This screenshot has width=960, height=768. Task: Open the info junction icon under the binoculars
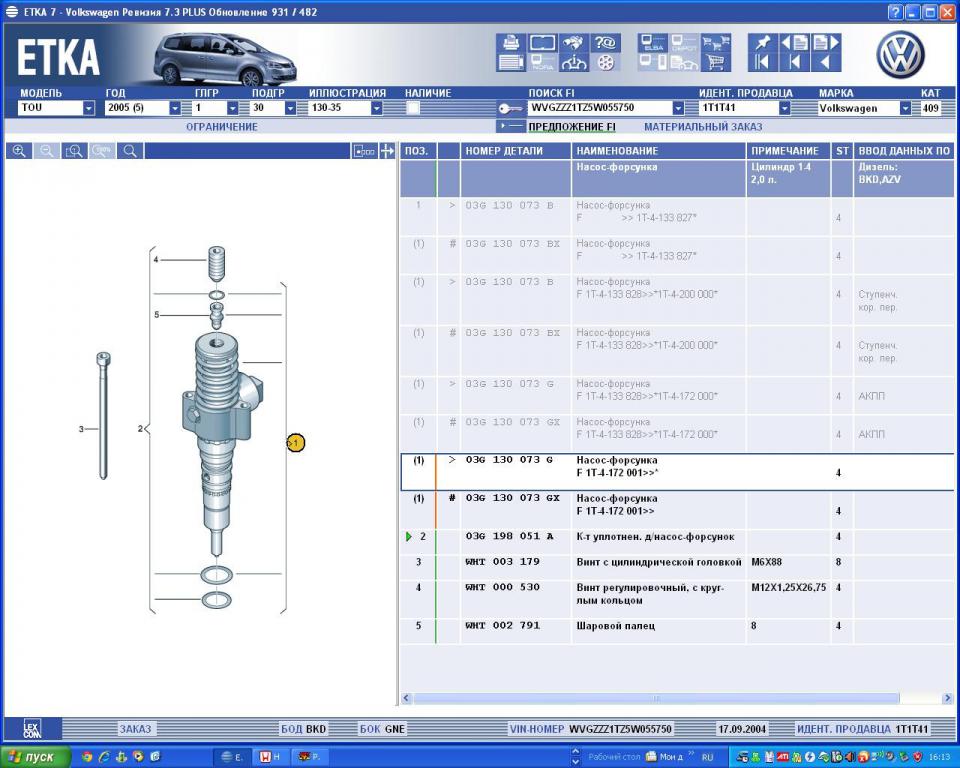coord(574,62)
